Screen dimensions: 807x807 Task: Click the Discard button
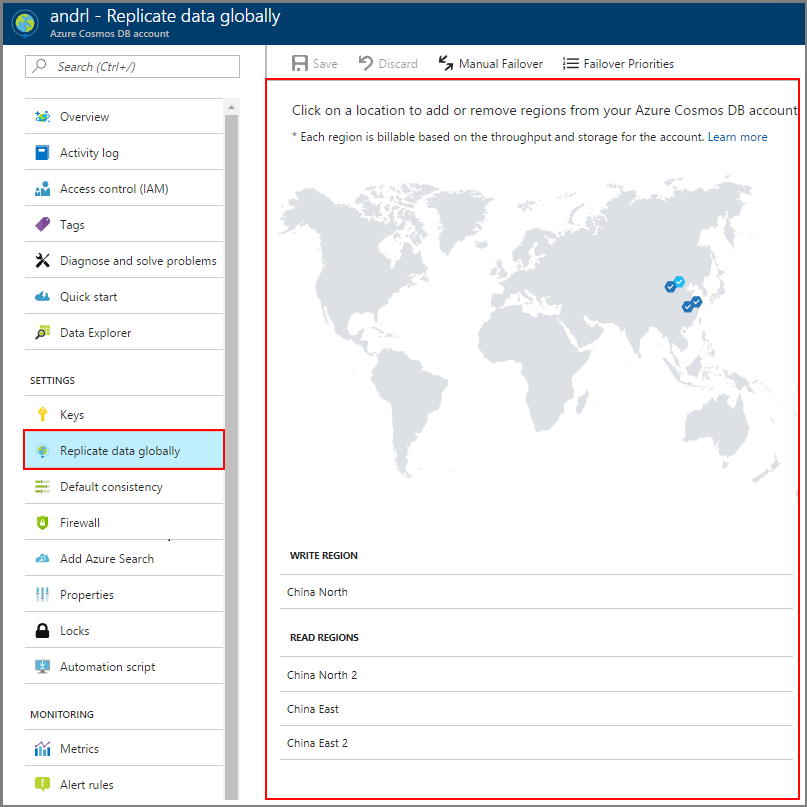388,64
